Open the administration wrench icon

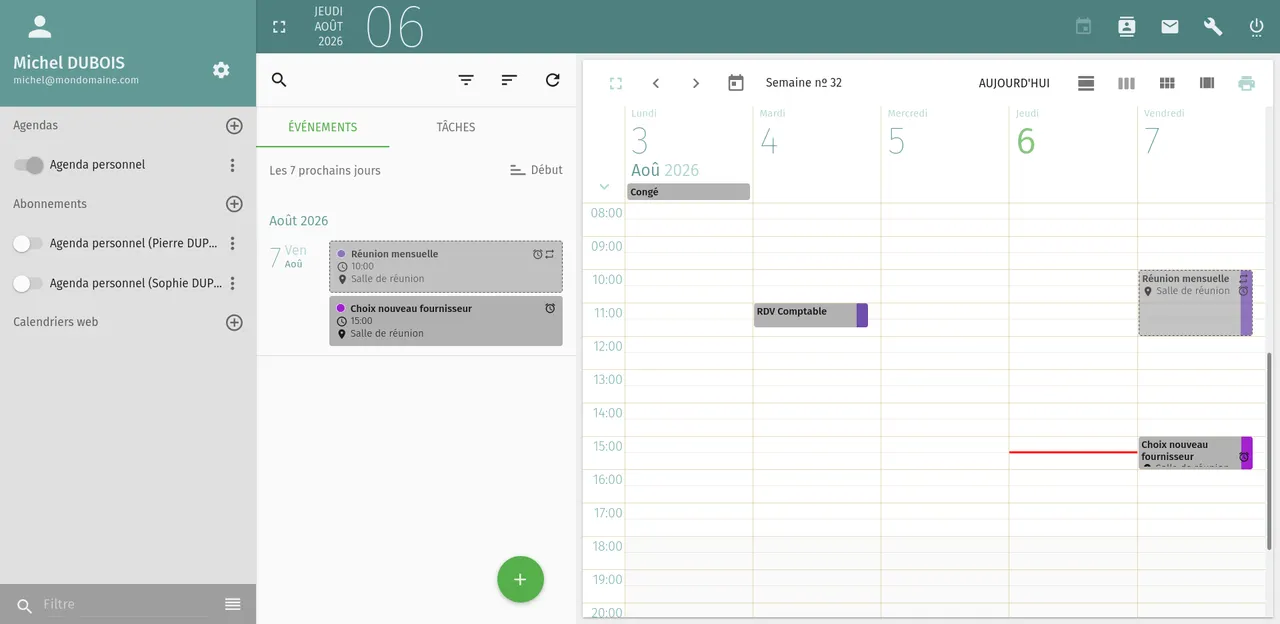click(1213, 27)
